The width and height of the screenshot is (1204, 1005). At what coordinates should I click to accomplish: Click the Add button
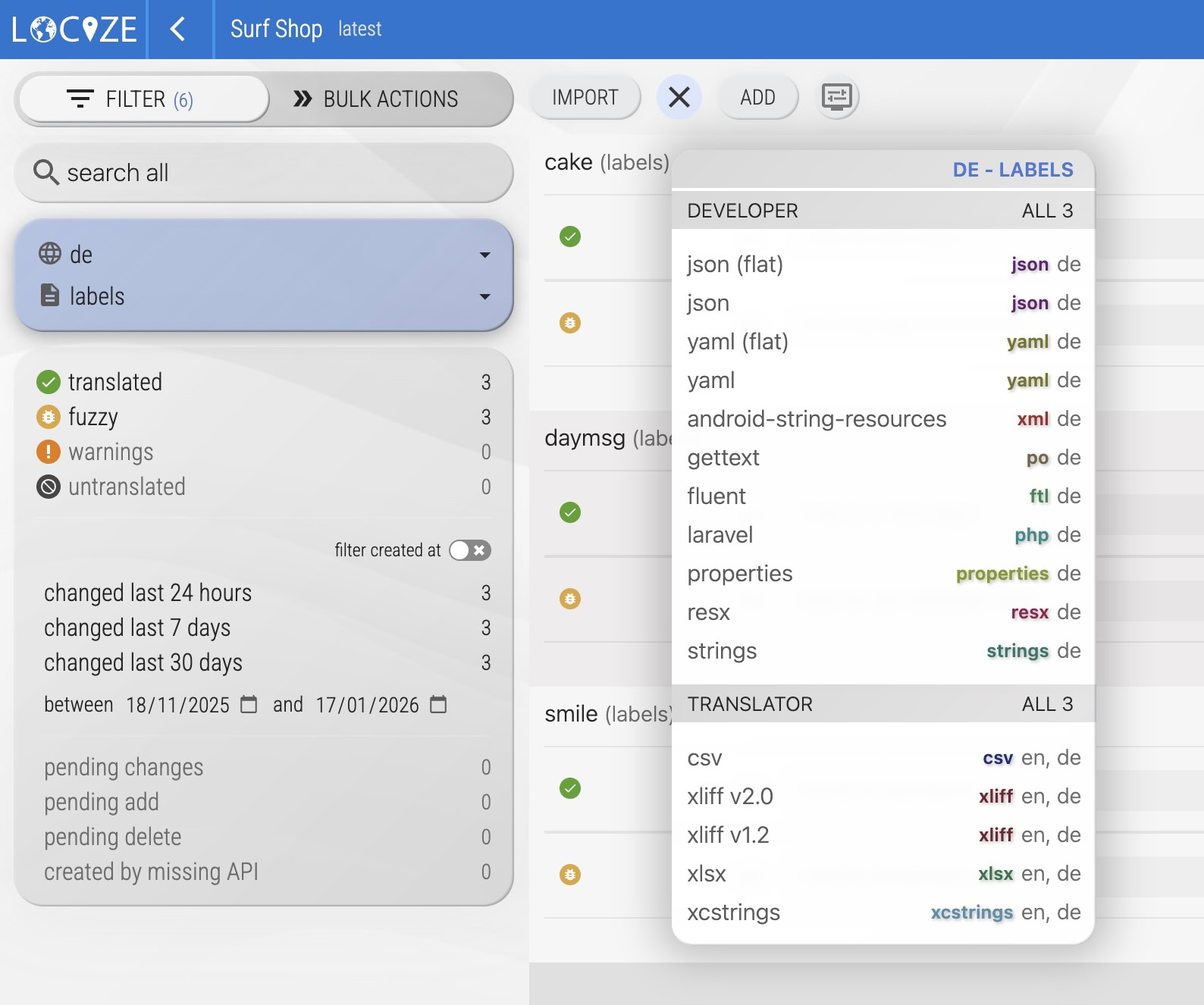[757, 98]
